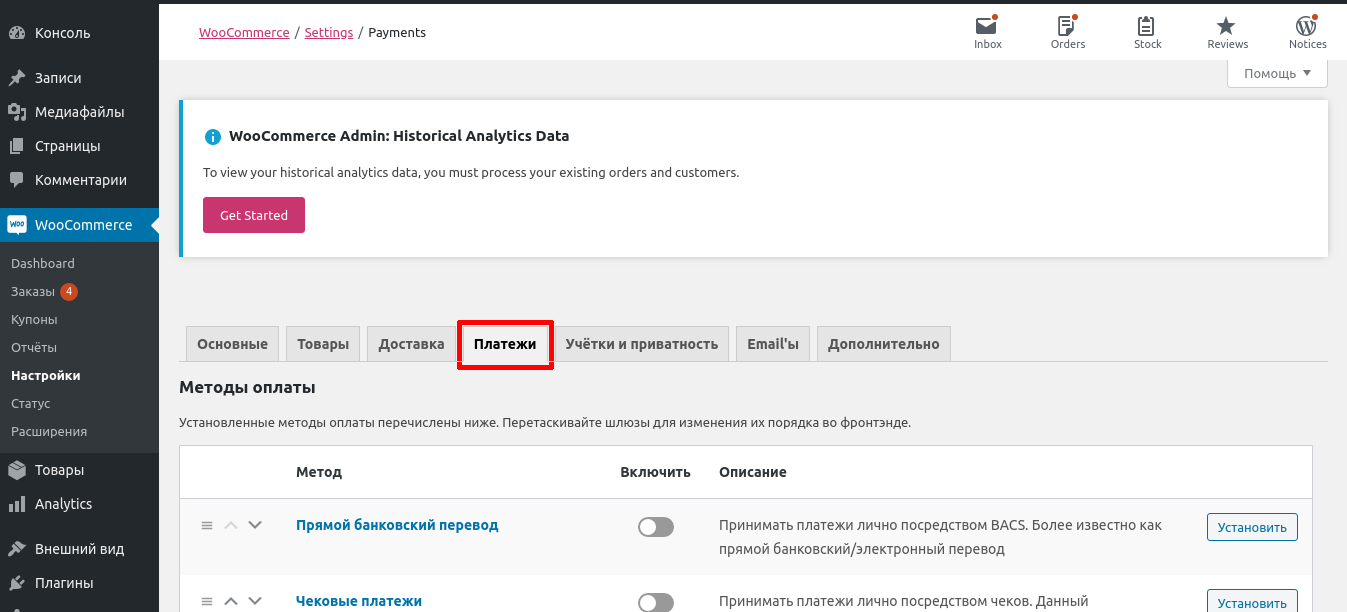Enable the Прямой банковский перевод toggle
The image size is (1347, 612).
(x=656, y=527)
